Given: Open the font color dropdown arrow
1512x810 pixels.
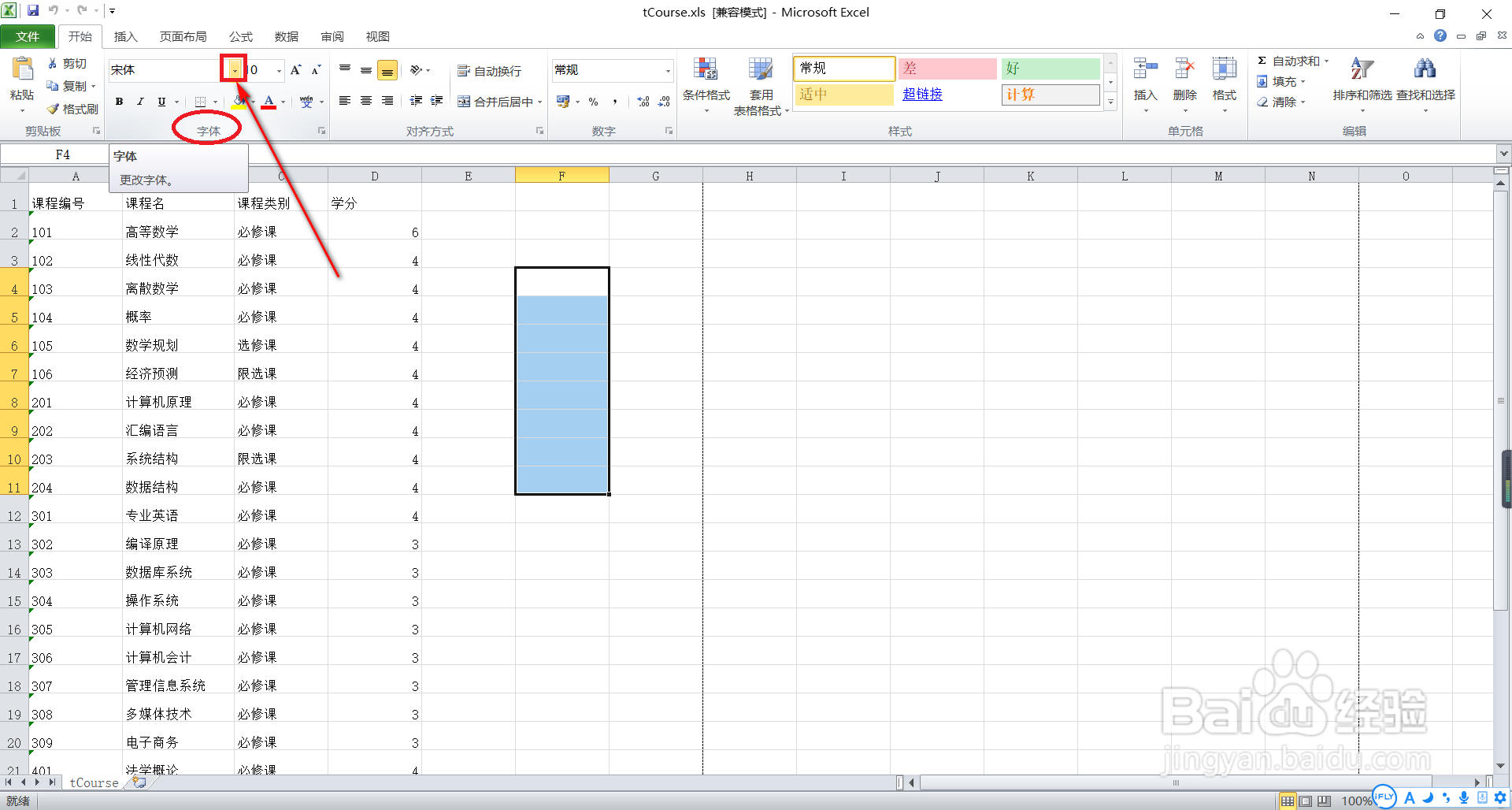Looking at the screenshot, I should tap(283, 102).
